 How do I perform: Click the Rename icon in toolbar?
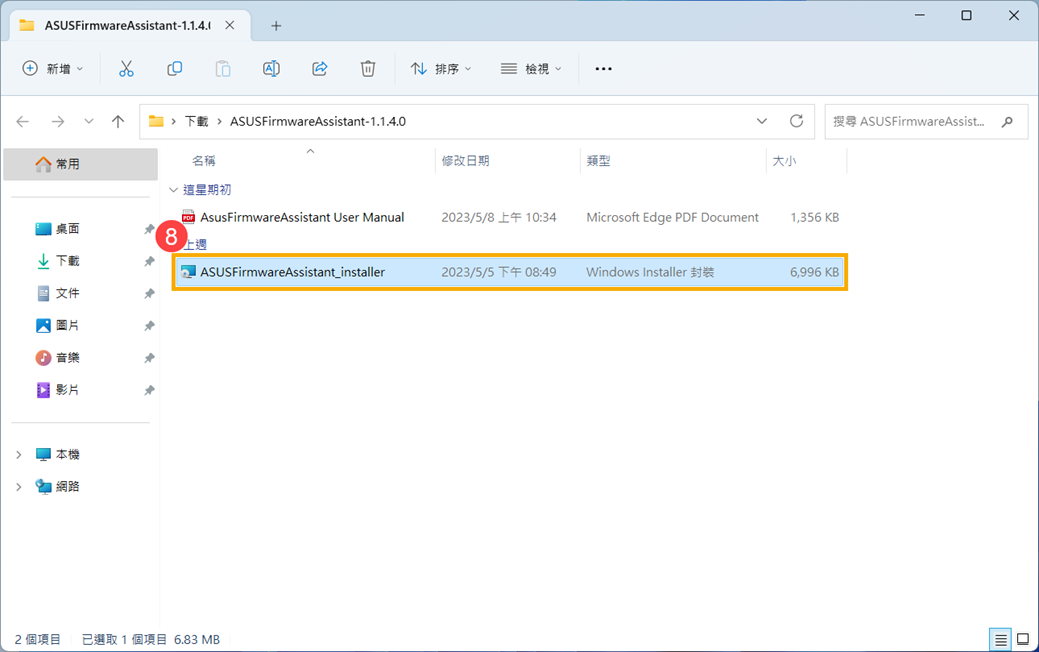pos(271,69)
